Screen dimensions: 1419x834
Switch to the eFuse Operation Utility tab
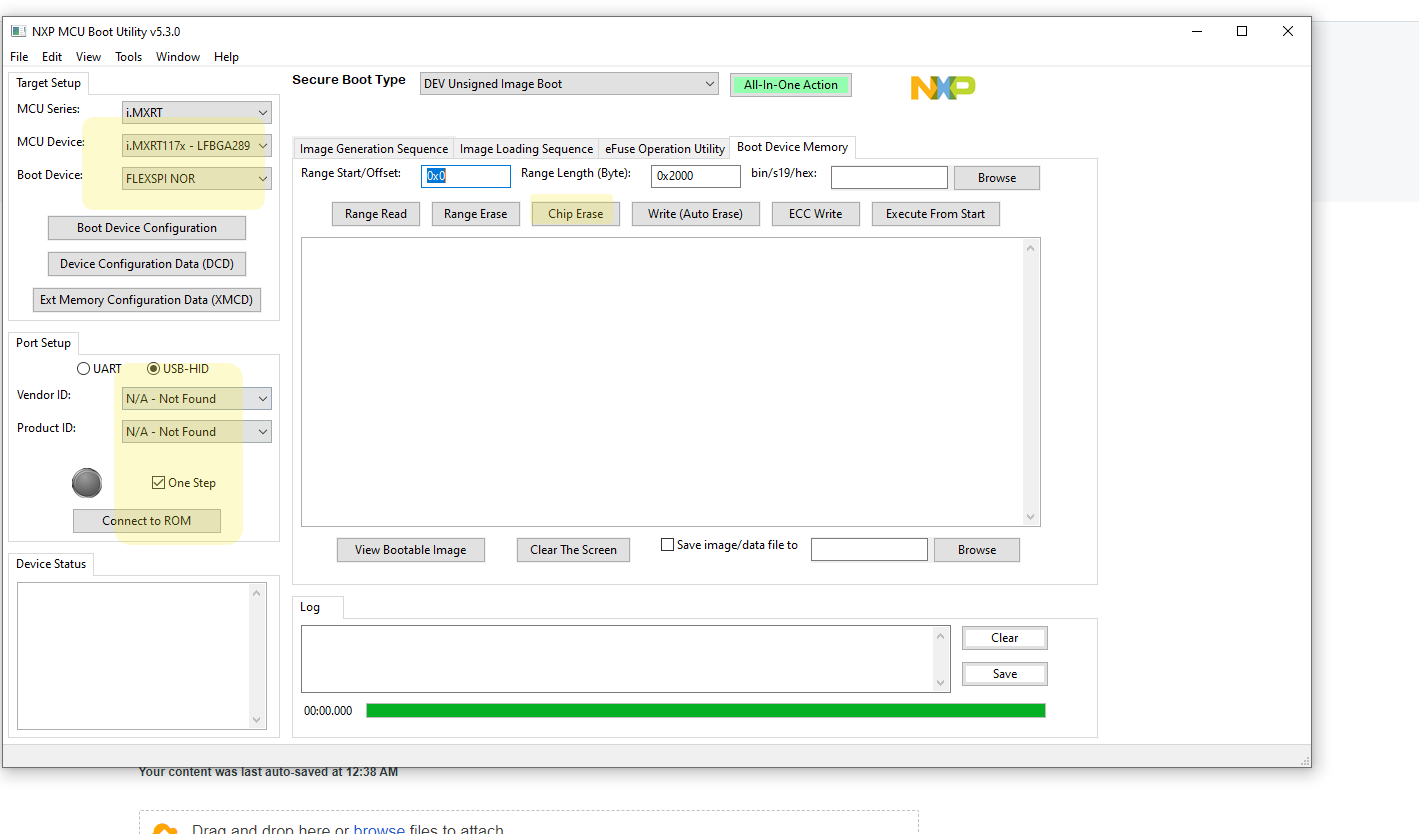click(664, 147)
